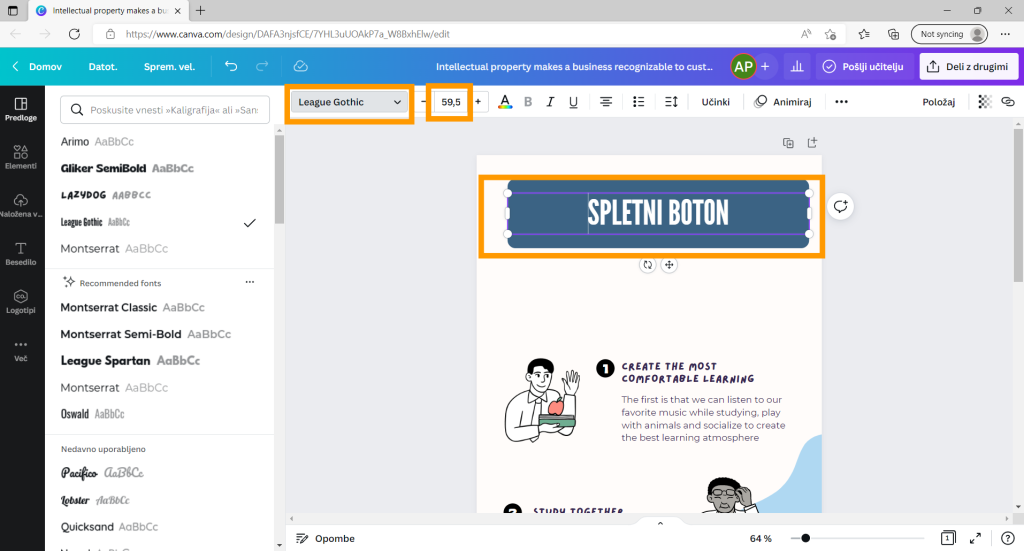Add a comment to selected element
This screenshot has height=551, width=1024.
point(840,207)
